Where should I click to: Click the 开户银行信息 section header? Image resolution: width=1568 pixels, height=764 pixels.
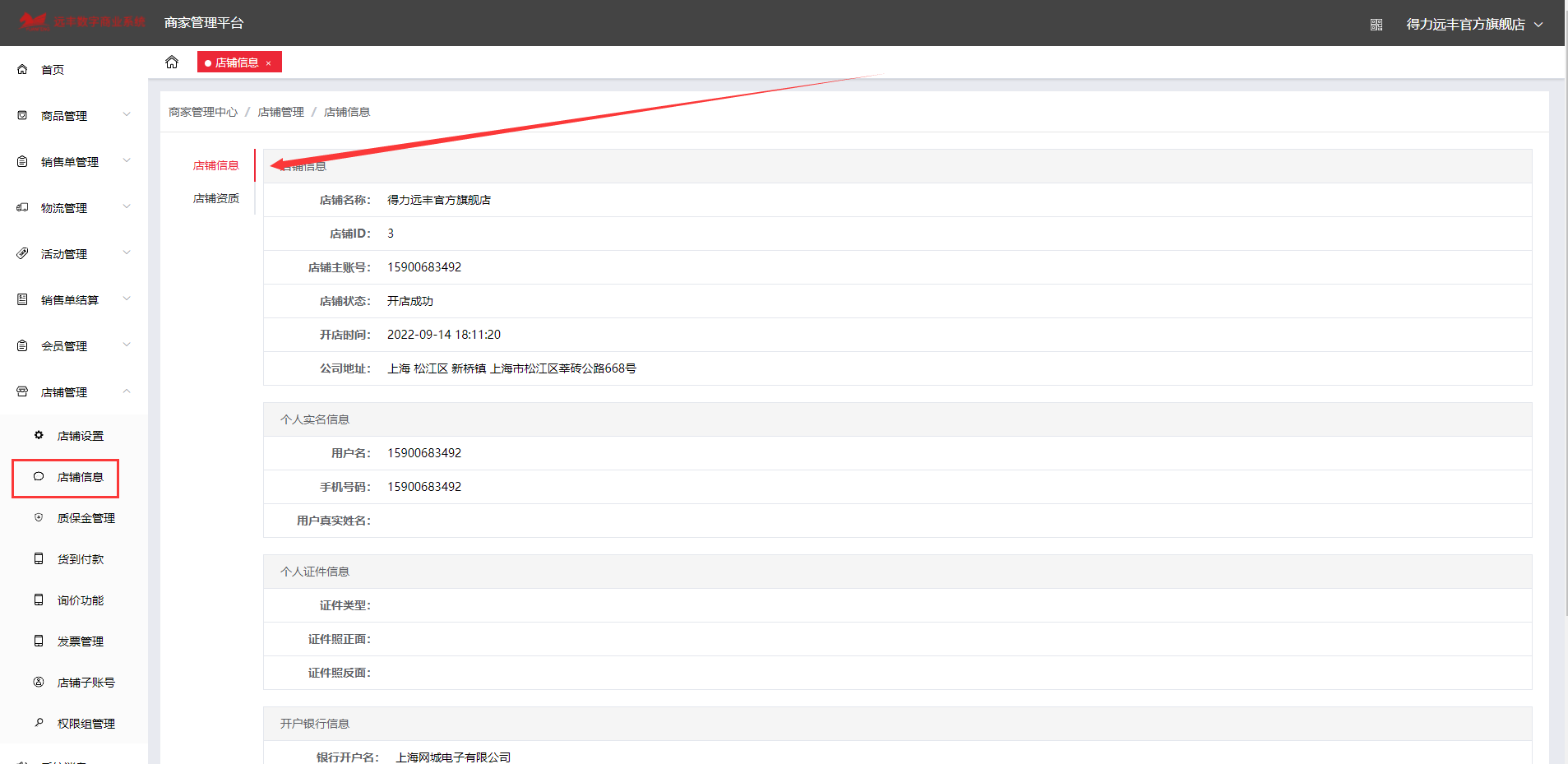coord(897,724)
